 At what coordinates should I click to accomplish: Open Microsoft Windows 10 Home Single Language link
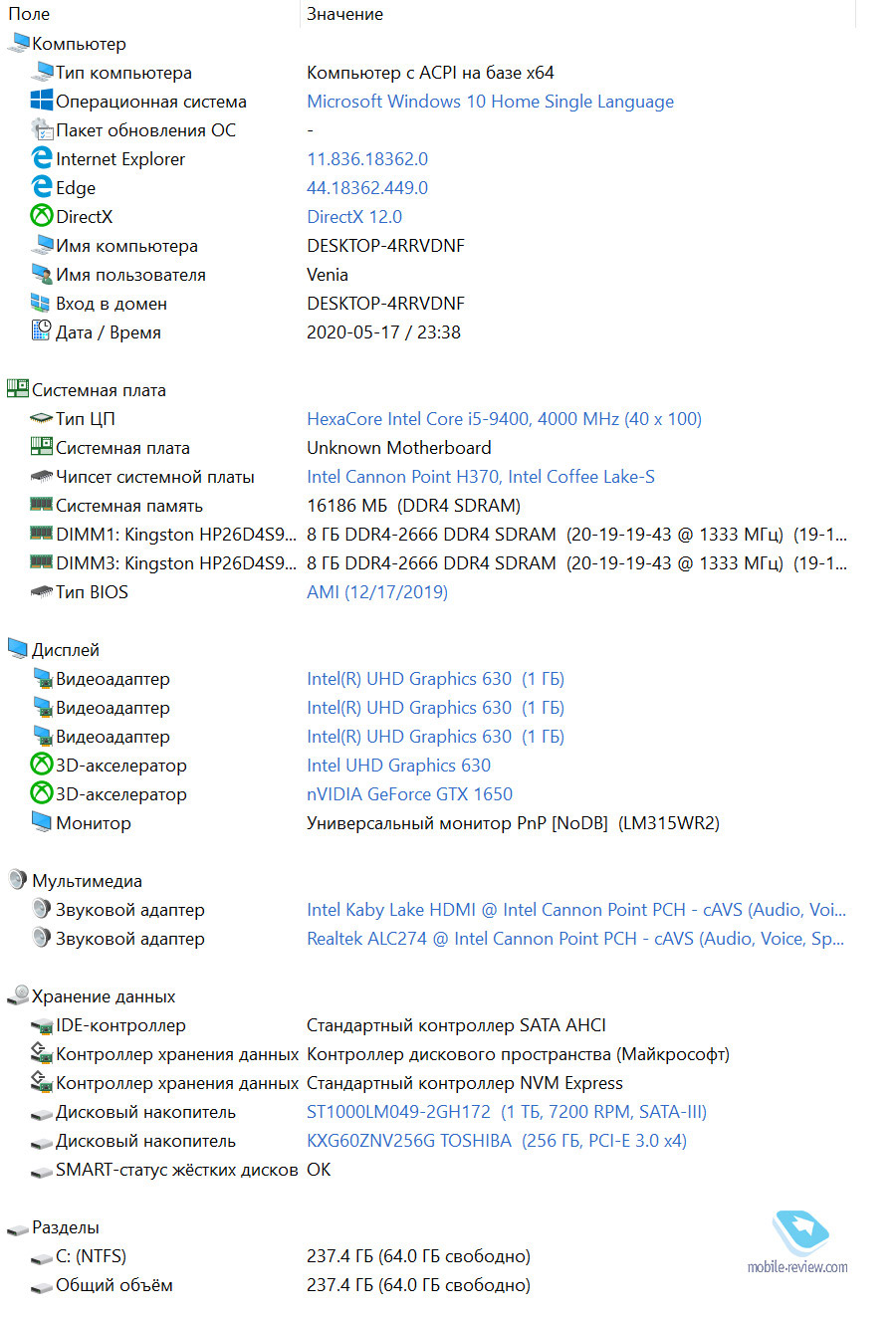[490, 102]
